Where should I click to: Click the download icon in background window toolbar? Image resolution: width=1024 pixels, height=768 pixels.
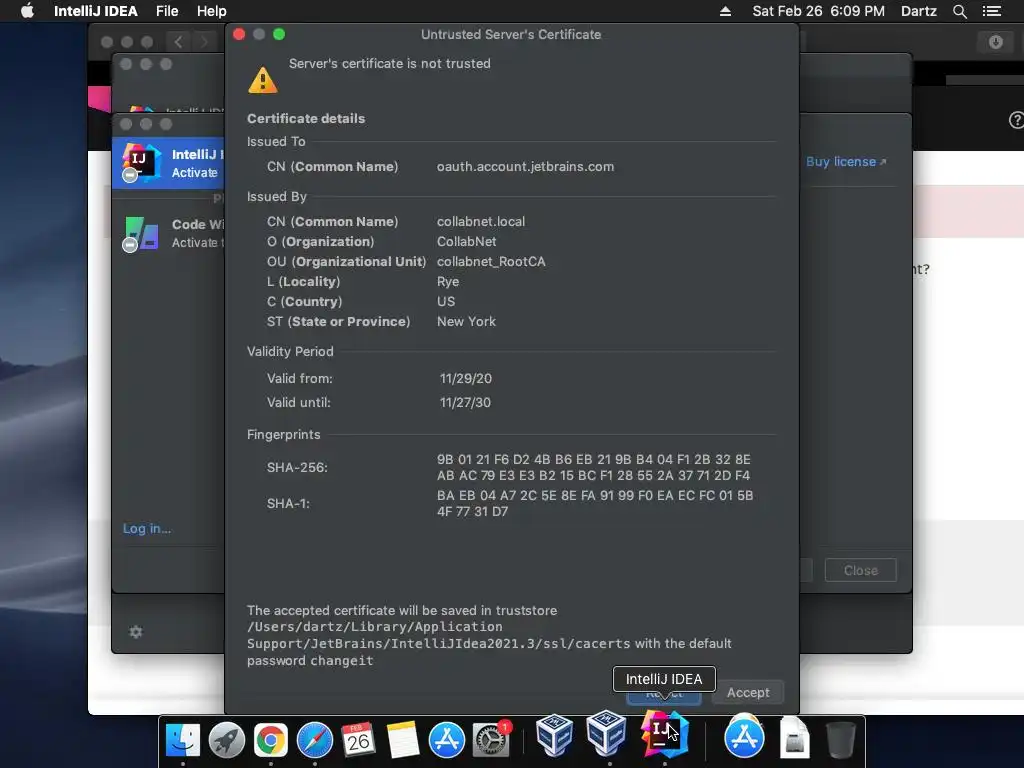point(995,42)
